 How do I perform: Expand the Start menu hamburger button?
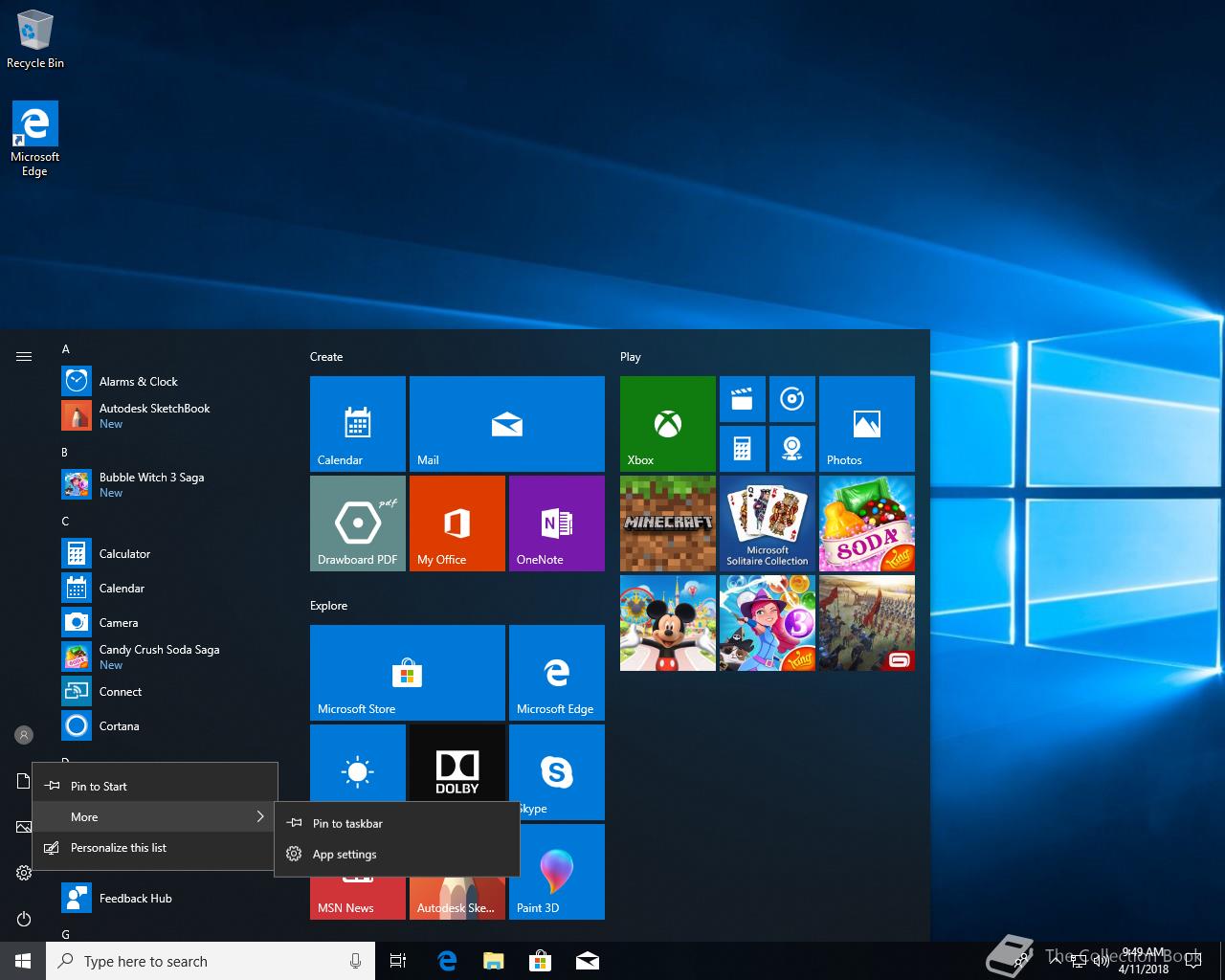[x=24, y=356]
